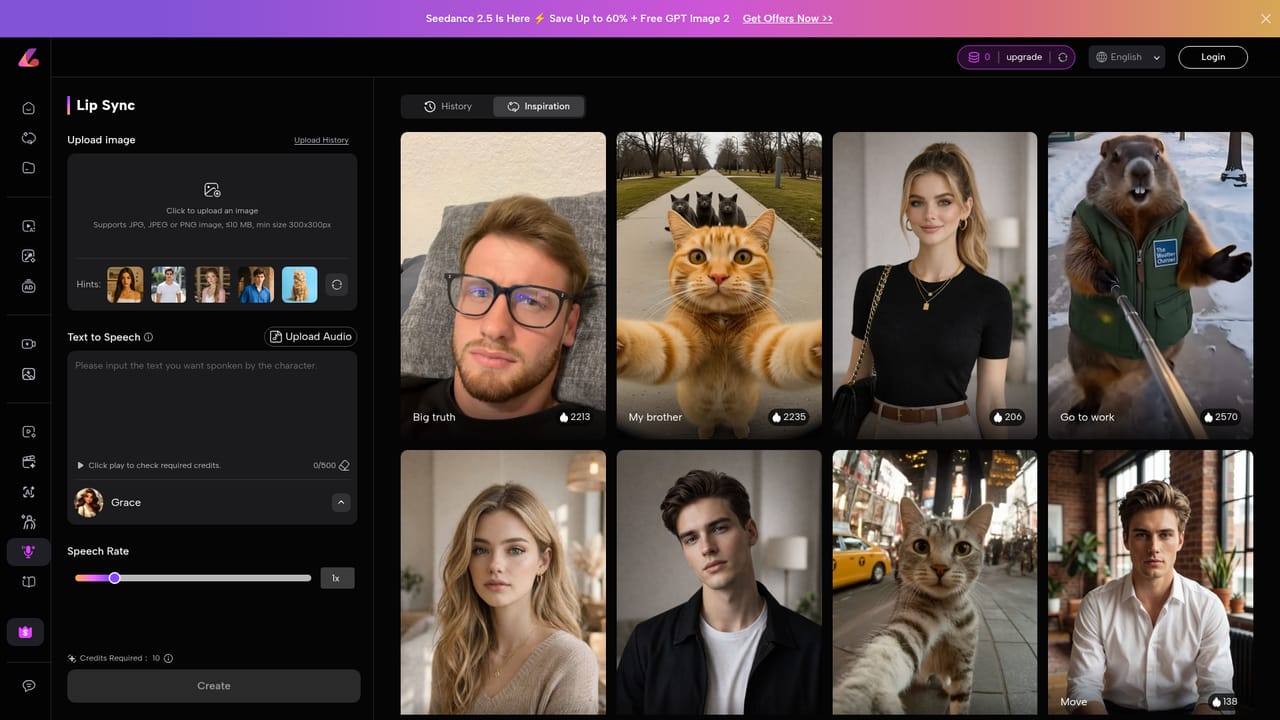Click the upgrade button
This screenshot has width=1280, height=720.
(1024, 57)
